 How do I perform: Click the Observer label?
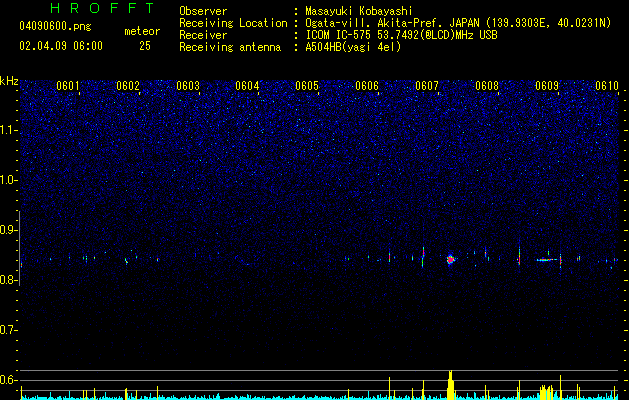click(203, 11)
